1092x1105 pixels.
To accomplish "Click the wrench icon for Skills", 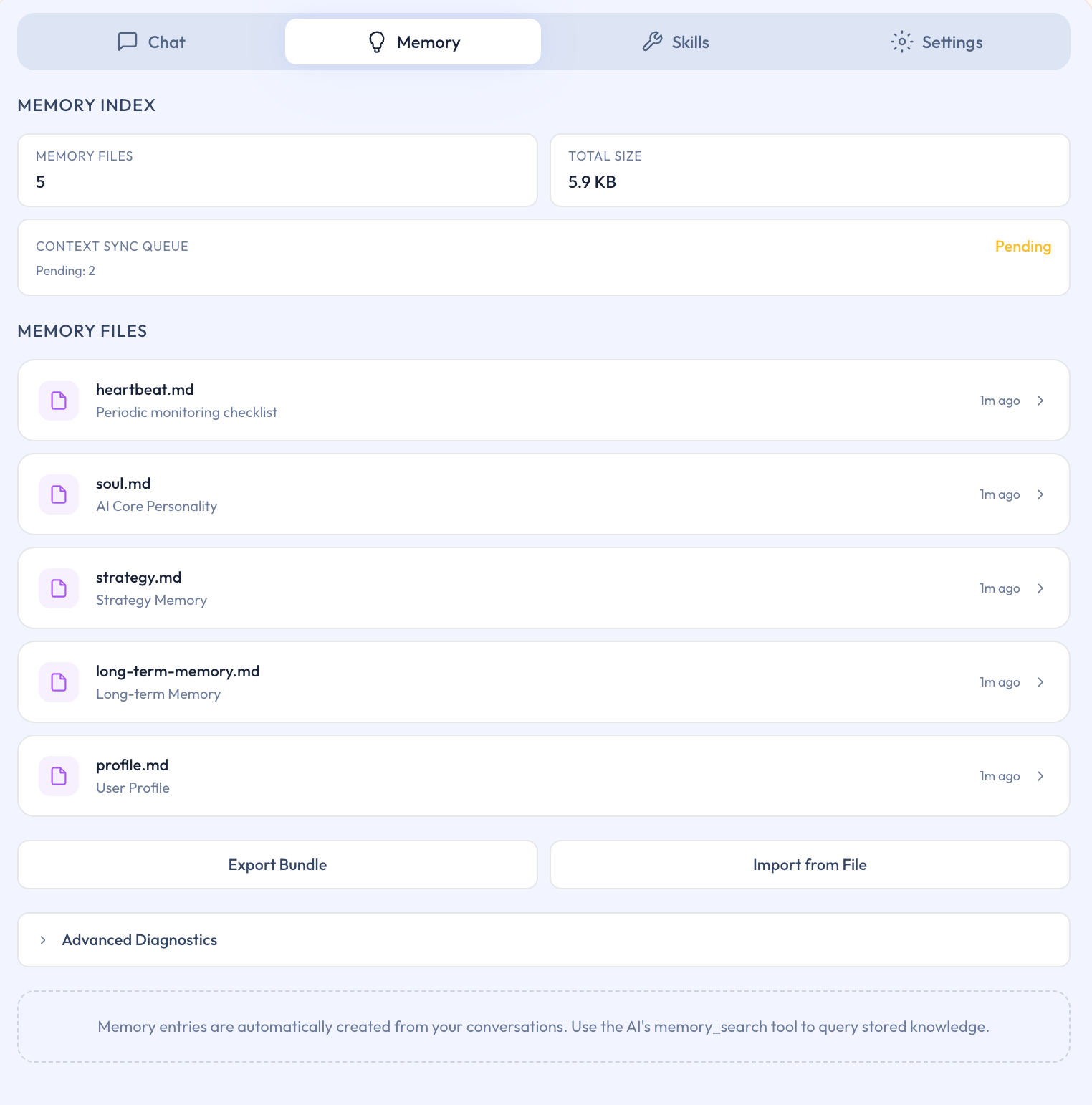I will 652,42.
